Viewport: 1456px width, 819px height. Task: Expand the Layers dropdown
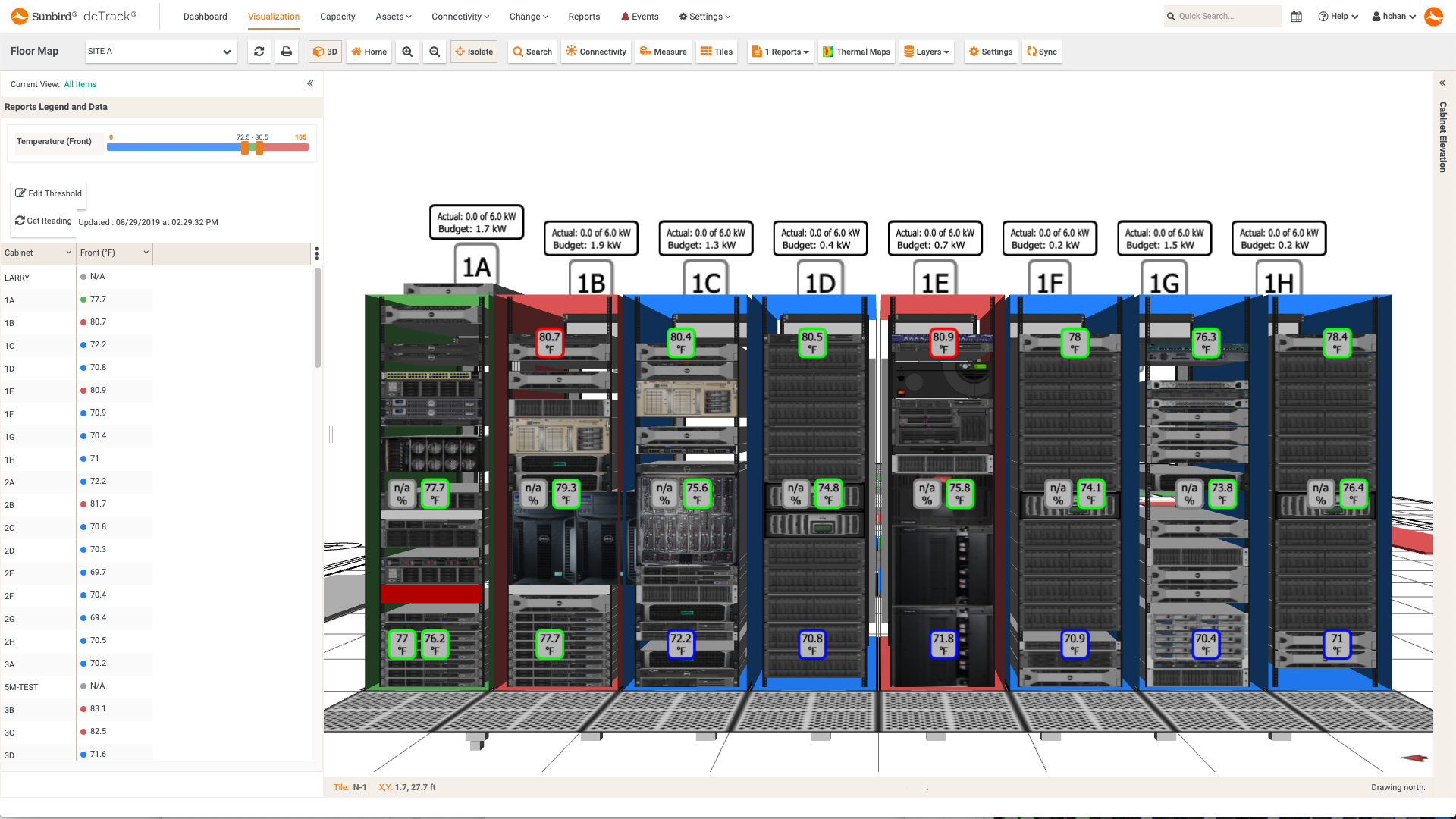[x=926, y=52]
